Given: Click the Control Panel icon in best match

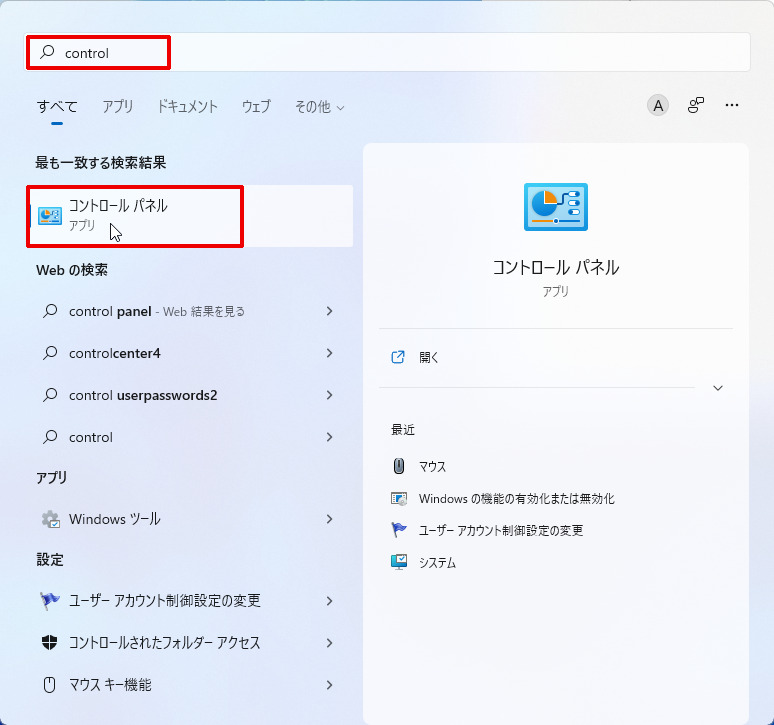Looking at the screenshot, I should [x=50, y=216].
